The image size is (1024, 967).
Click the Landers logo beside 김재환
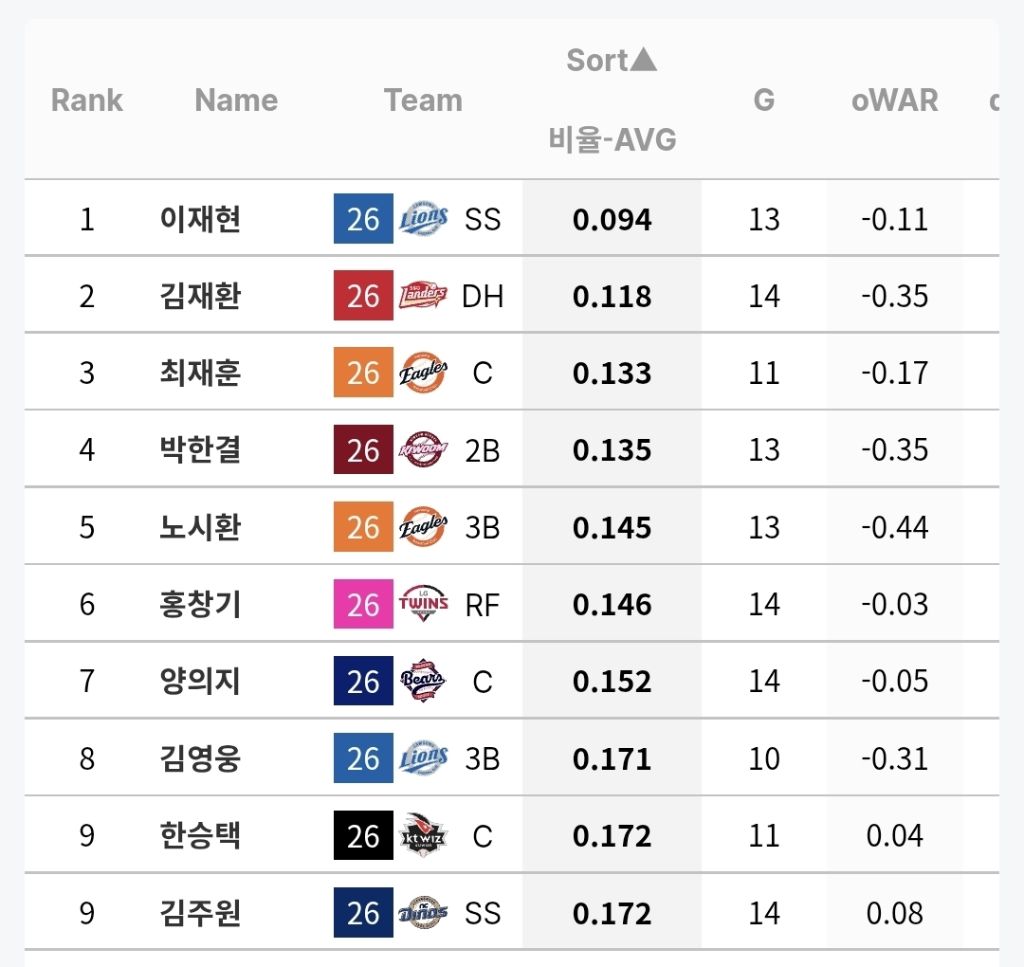423,296
